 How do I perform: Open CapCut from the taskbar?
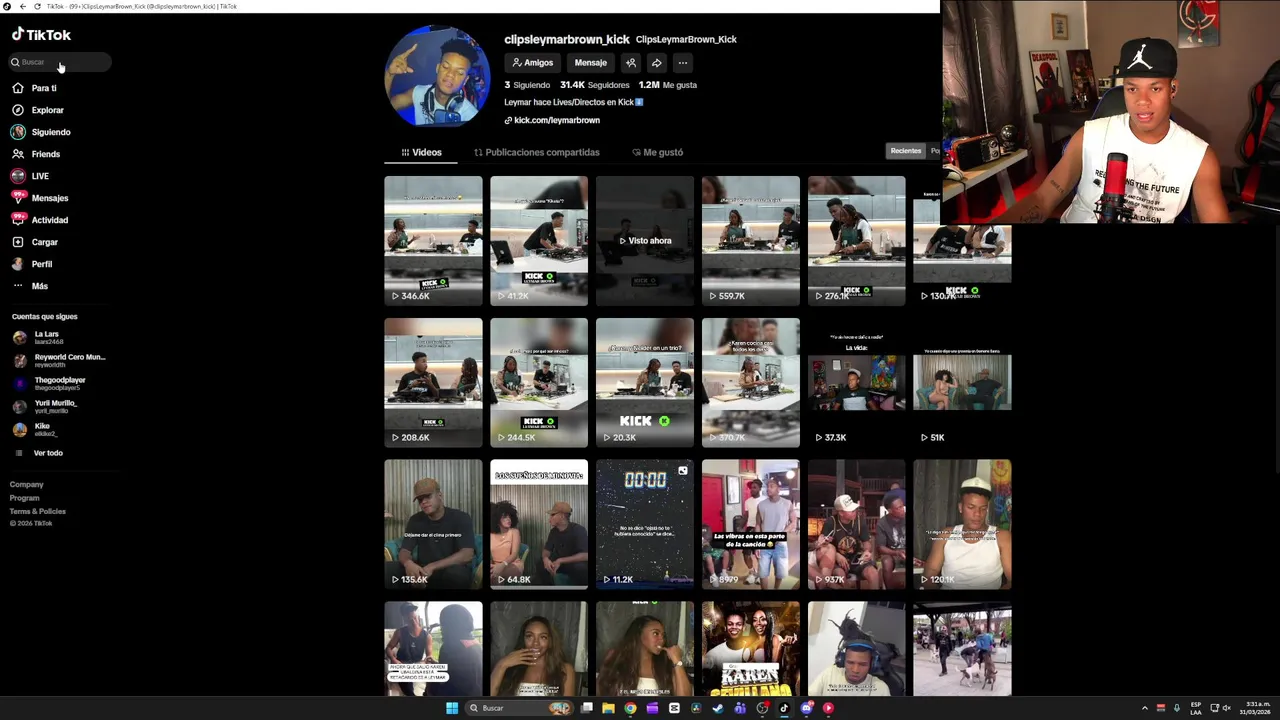pos(674,708)
